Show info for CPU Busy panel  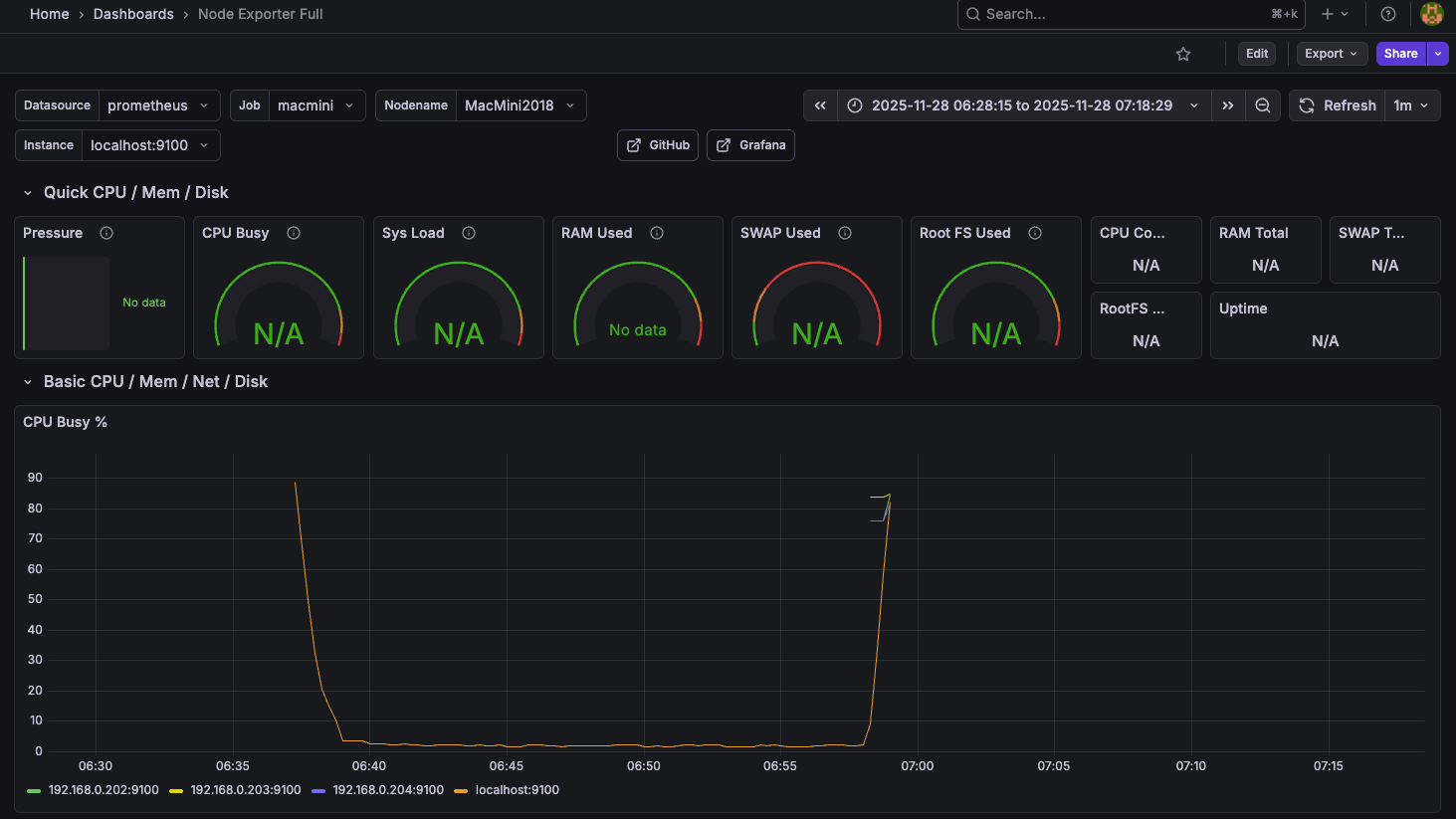pos(294,233)
